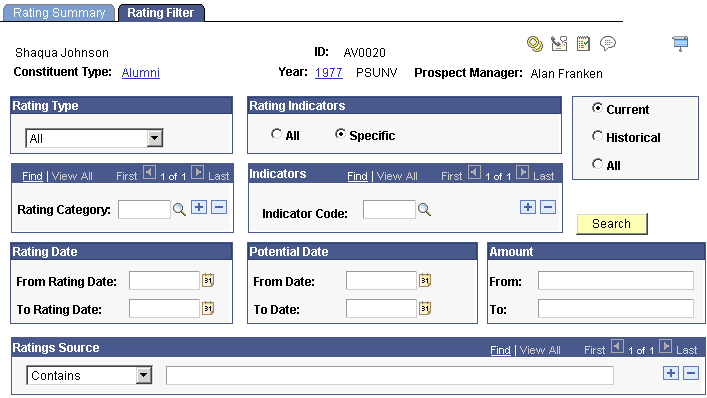Screen dimensions: 707x398
Task: Click Potential Date From Date field
Action: point(381,280)
